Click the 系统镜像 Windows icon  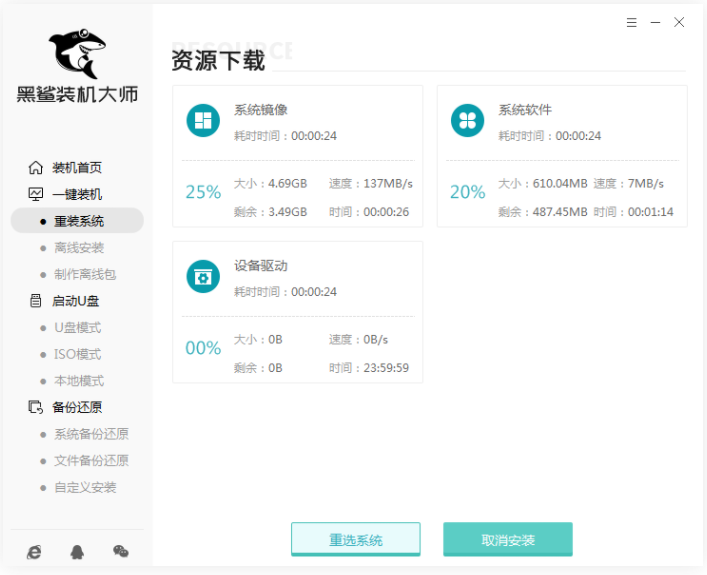[203, 121]
